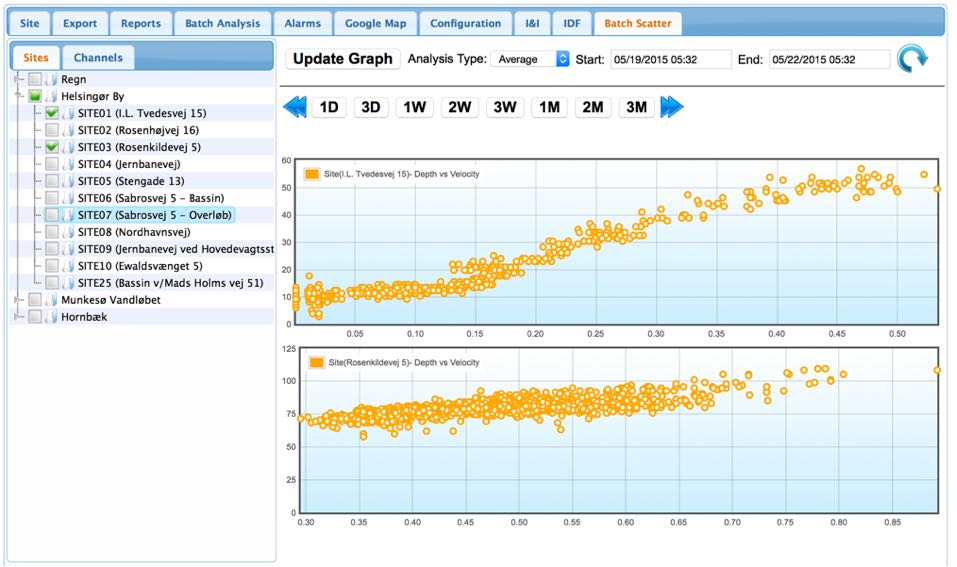The image size is (957, 567).
Task: Open the I&I tab
Action: (532, 24)
